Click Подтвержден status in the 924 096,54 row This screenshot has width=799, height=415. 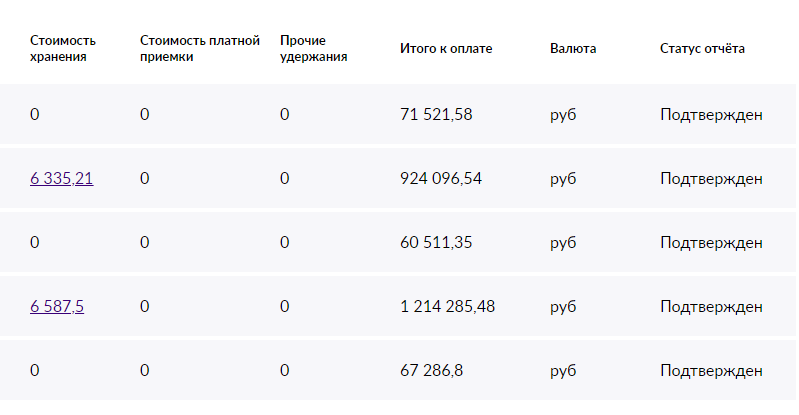point(711,179)
